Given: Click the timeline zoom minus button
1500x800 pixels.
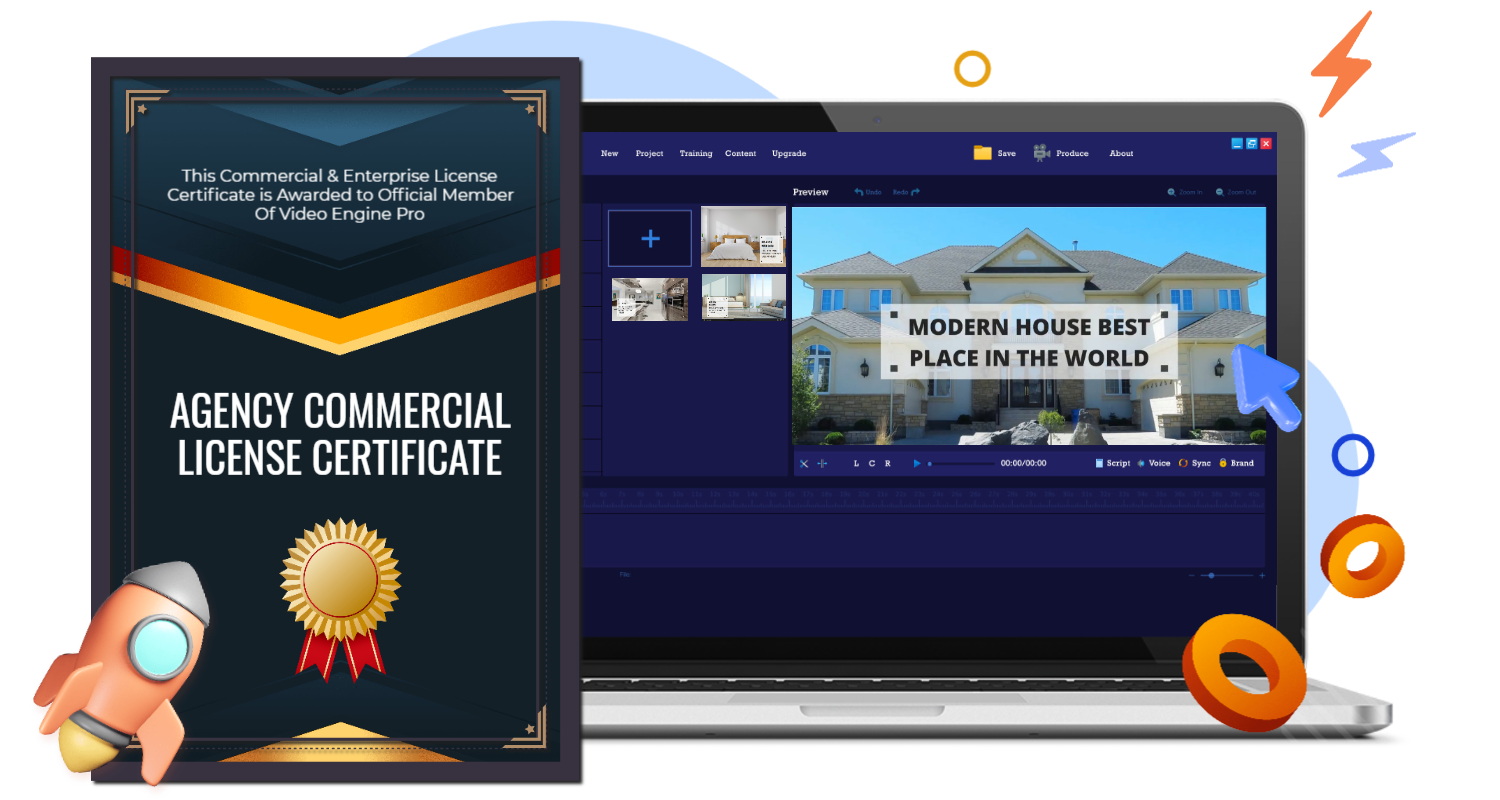Looking at the screenshot, I should tap(1192, 575).
